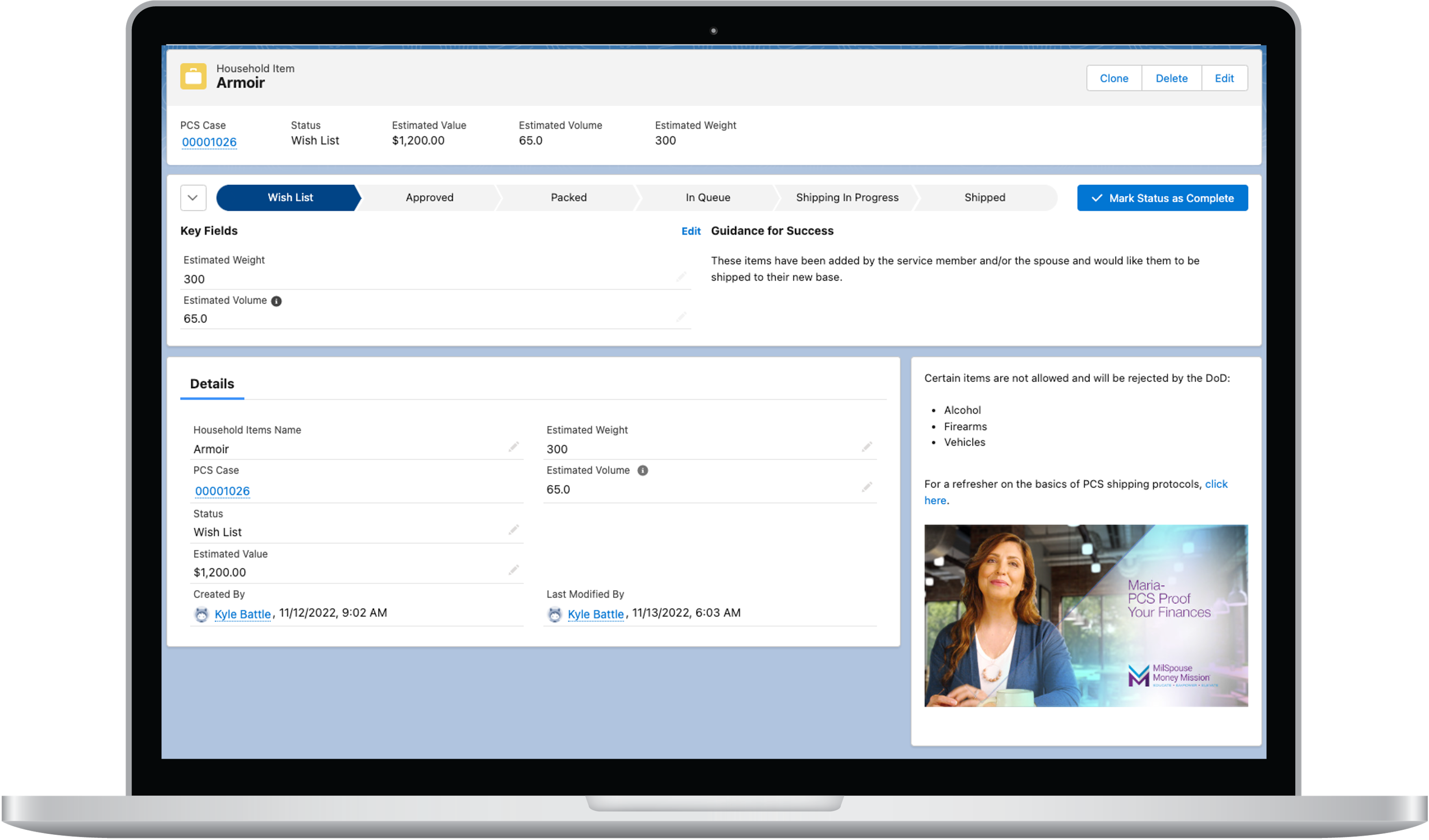Open Kyle Battle link under Last Modified By
This screenshot has height=840, width=1429.
(596, 614)
